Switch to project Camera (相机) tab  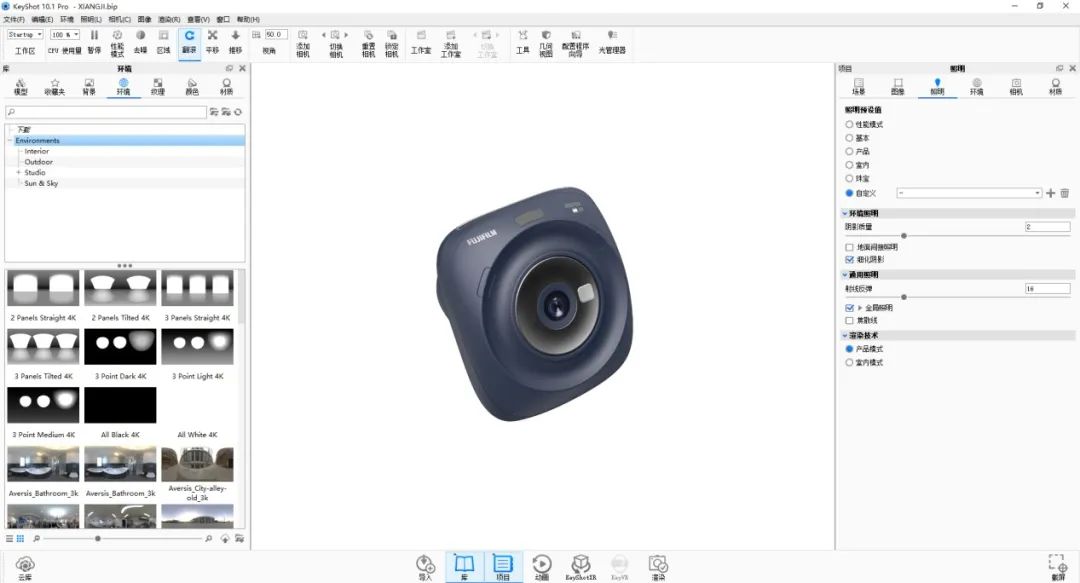tap(1016, 87)
